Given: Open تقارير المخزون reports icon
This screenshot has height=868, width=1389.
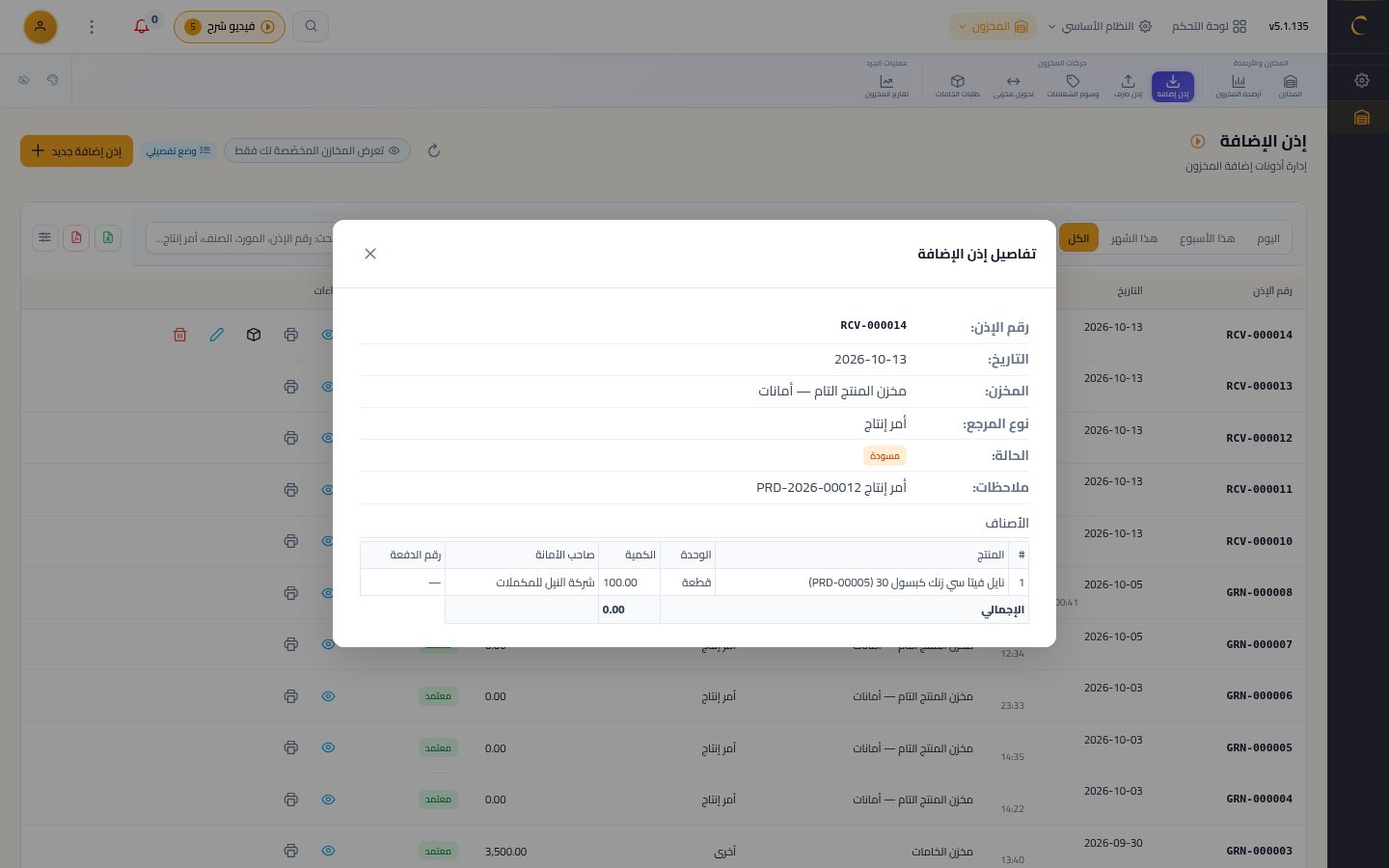Looking at the screenshot, I should pos(886,87).
